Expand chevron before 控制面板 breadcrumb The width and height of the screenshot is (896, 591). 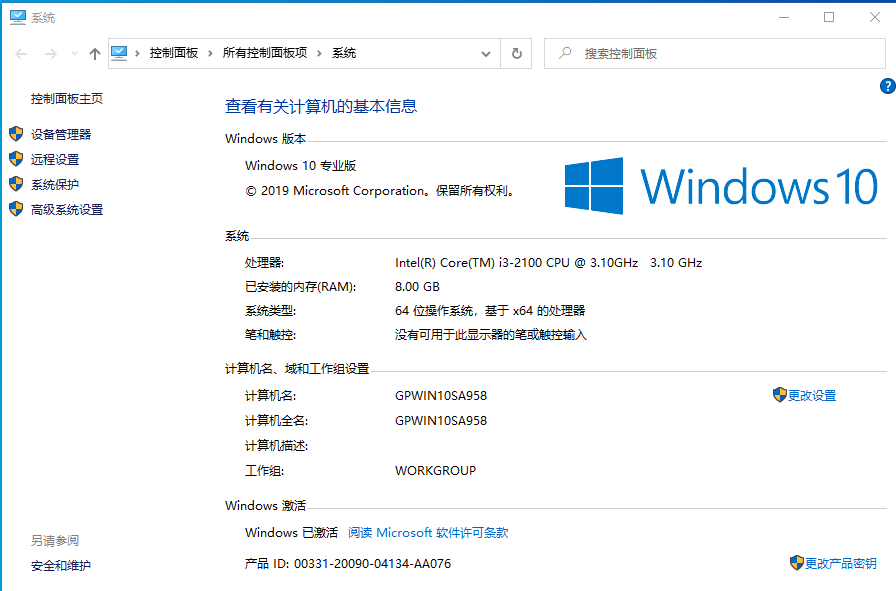tap(137, 54)
